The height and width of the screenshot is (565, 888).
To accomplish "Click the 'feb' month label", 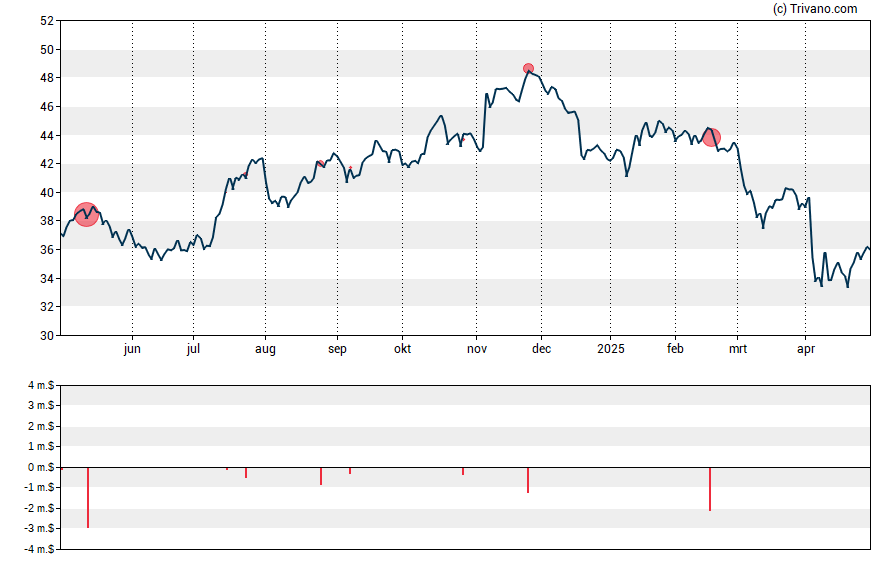I will [675, 349].
